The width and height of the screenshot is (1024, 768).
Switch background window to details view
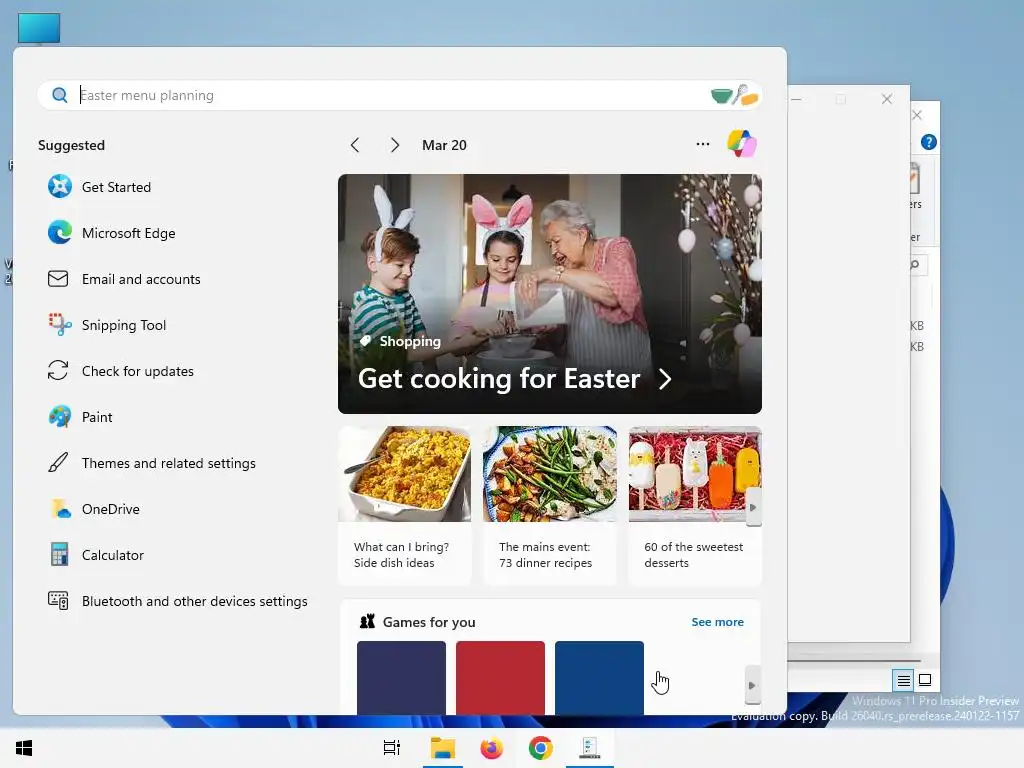[903, 680]
